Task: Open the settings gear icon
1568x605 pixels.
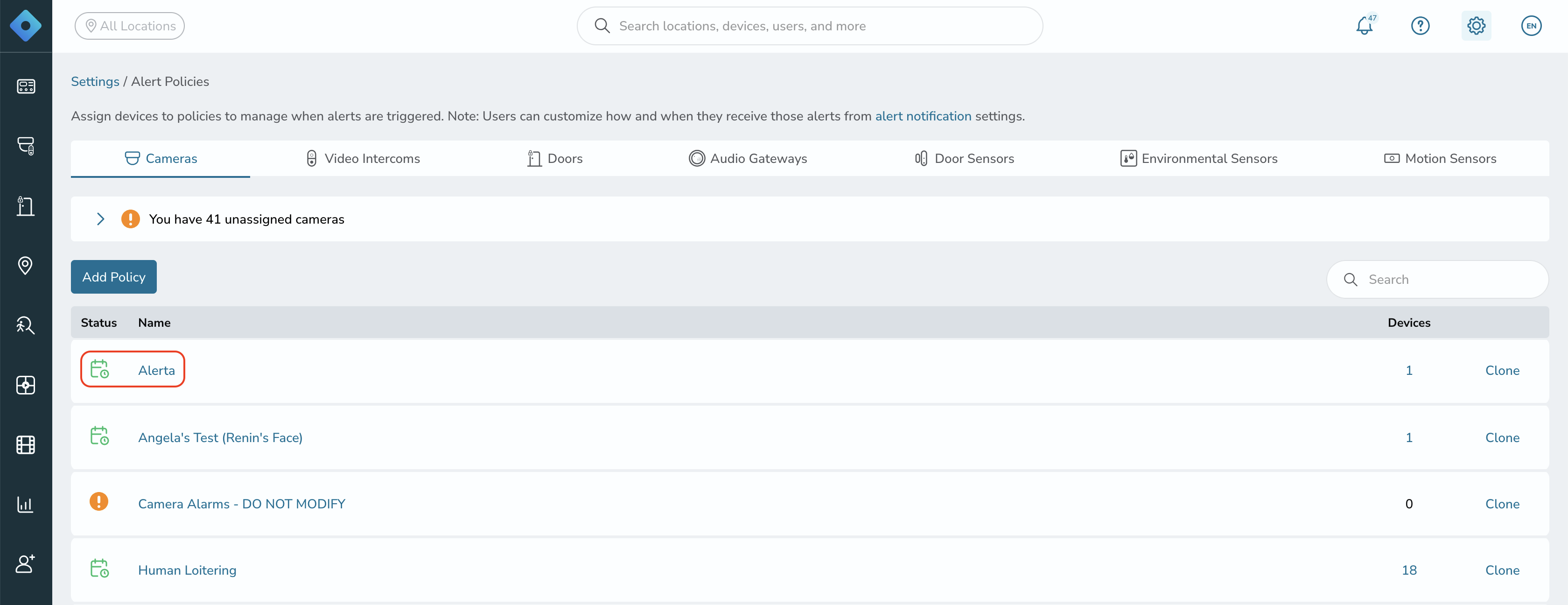Action: (x=1476, y=26)
